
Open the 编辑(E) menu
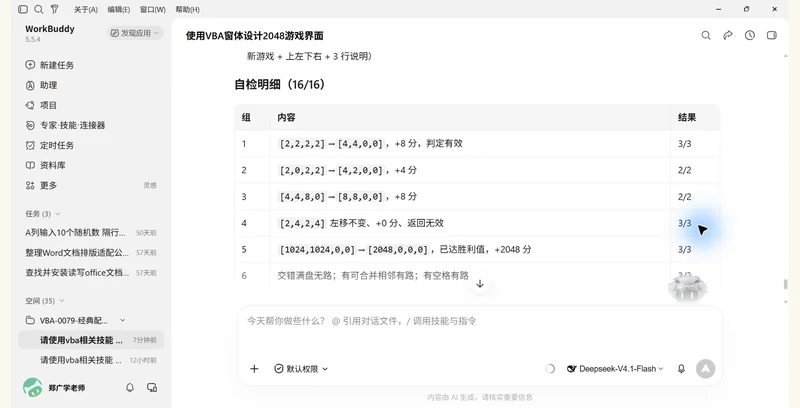point(119,10)
